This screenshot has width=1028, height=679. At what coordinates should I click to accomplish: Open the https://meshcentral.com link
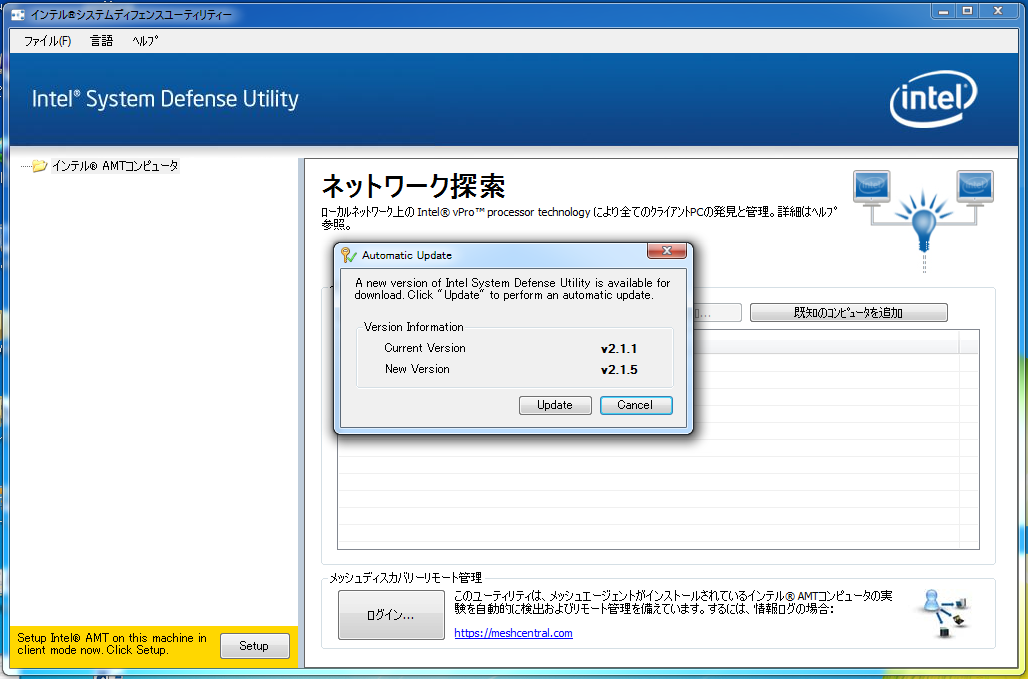point(513,633)
